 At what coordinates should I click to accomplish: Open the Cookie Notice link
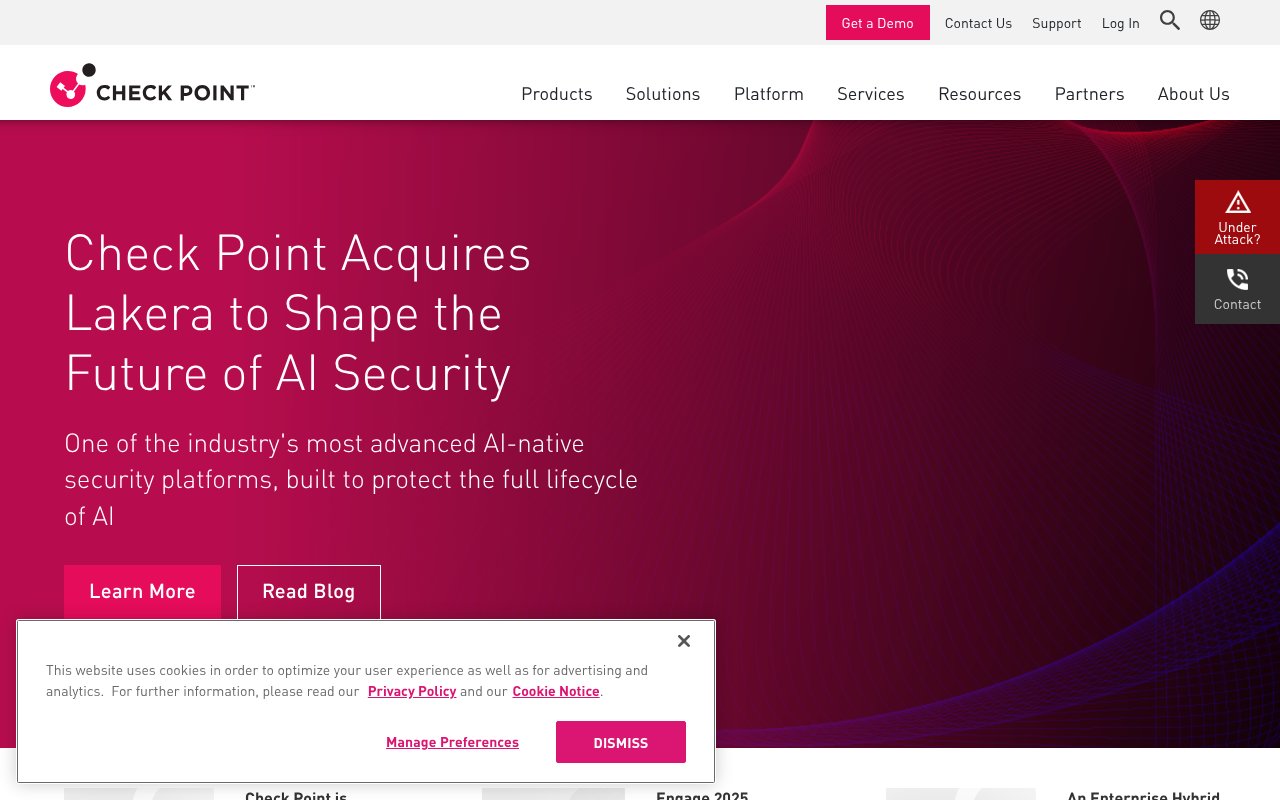pos(555,690)
